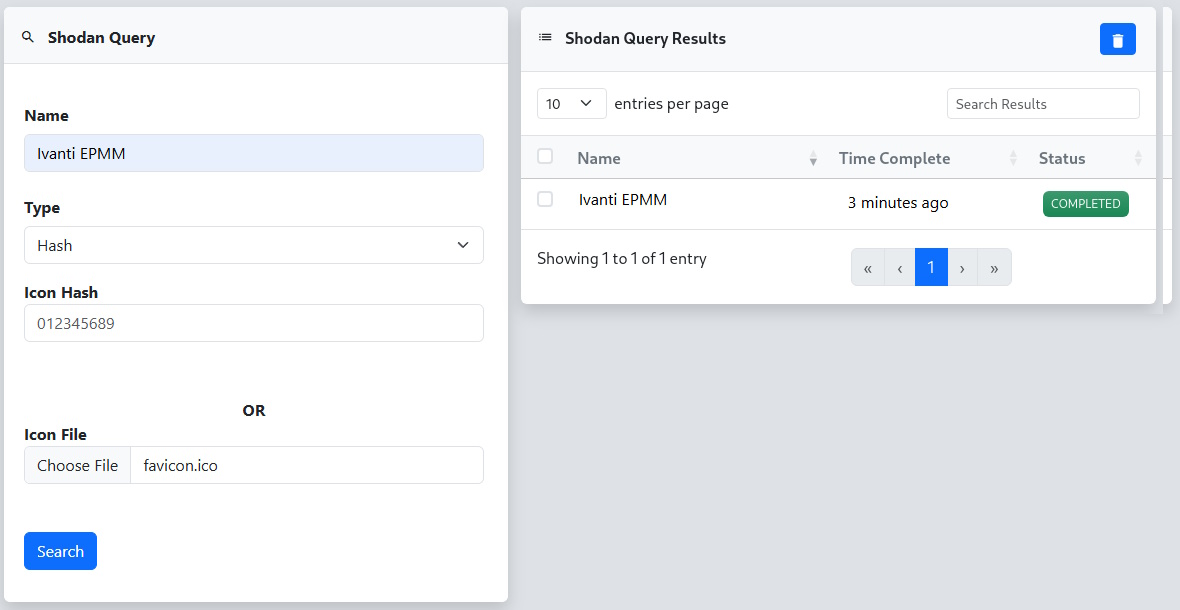Open the Type dropdown showing Hash
The height and width of the screenshot is (610, 1180).
(254, 245)
